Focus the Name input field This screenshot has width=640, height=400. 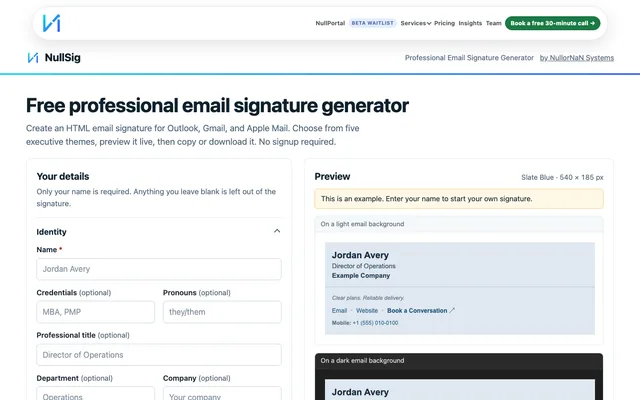click(x=159, y=269)
